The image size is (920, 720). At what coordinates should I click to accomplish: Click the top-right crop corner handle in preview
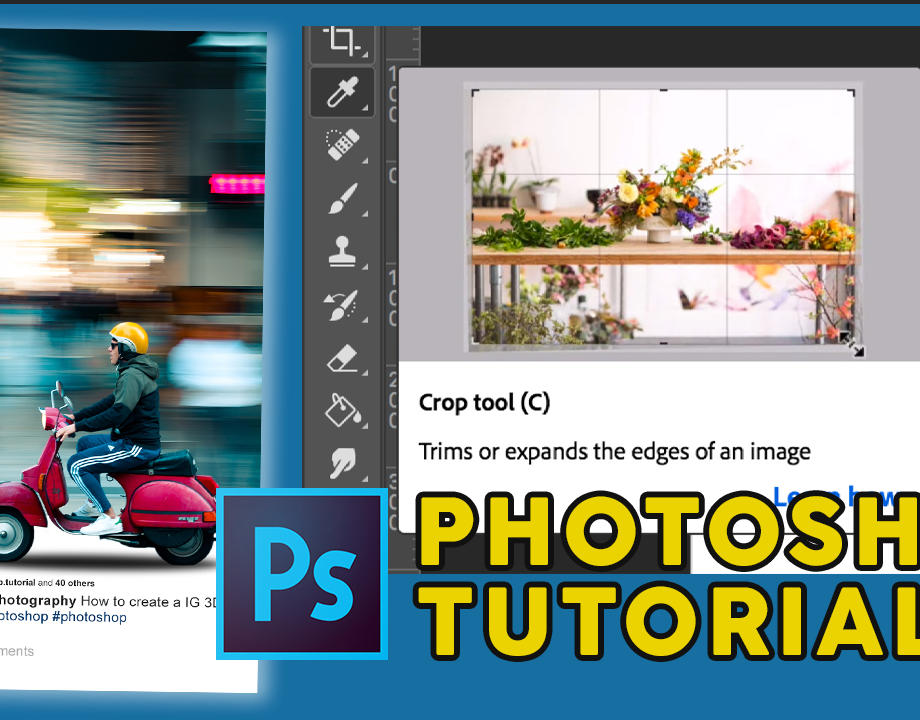pos(851,92)
